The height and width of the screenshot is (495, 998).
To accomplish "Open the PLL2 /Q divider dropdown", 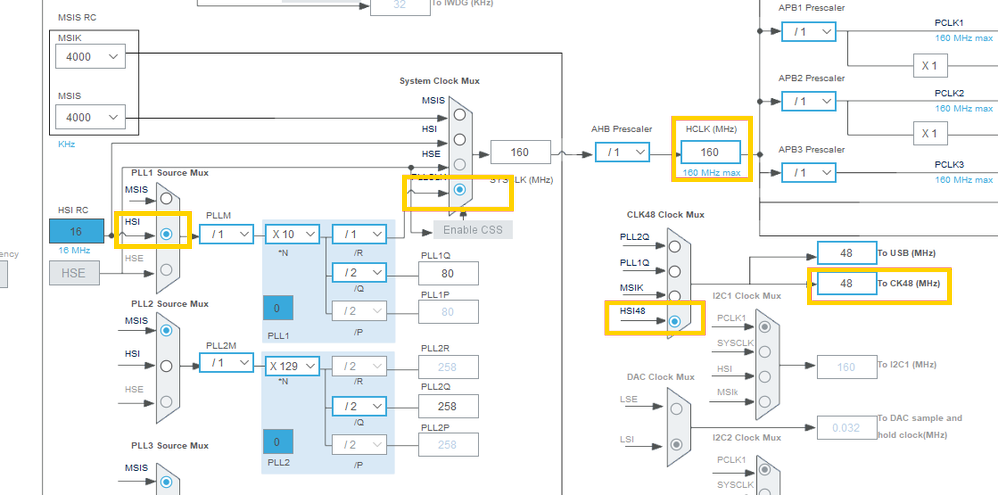I will pyautogui.click(x=359, y=406).
